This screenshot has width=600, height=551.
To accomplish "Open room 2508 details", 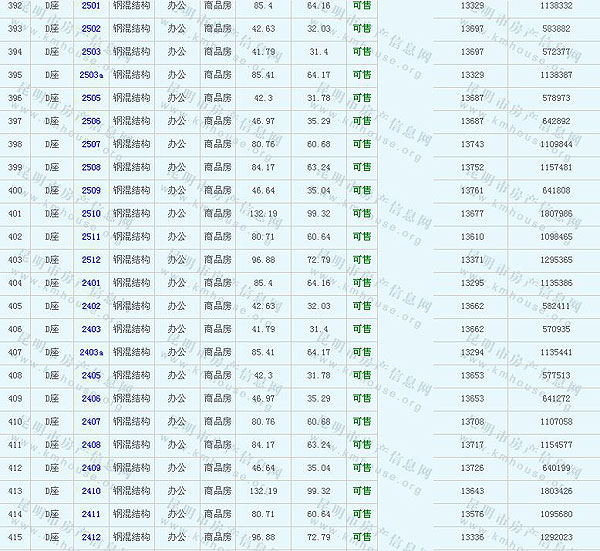I will (x=91, y=167).
